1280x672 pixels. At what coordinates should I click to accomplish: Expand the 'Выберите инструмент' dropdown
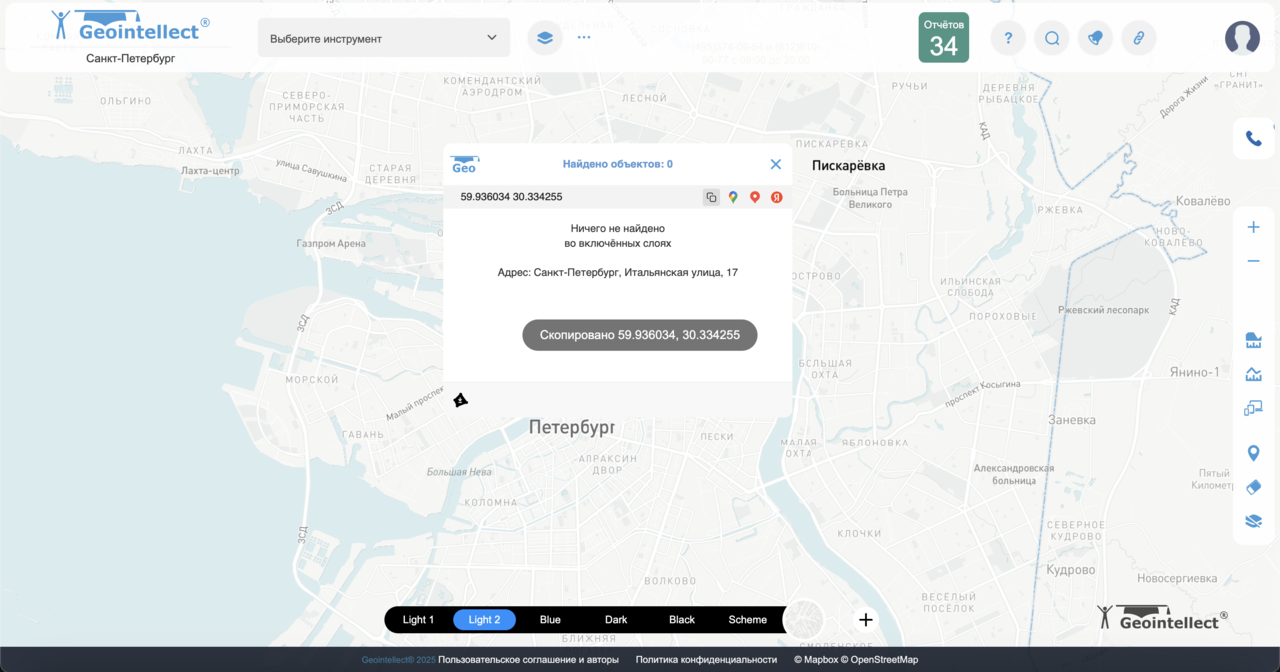384,38
